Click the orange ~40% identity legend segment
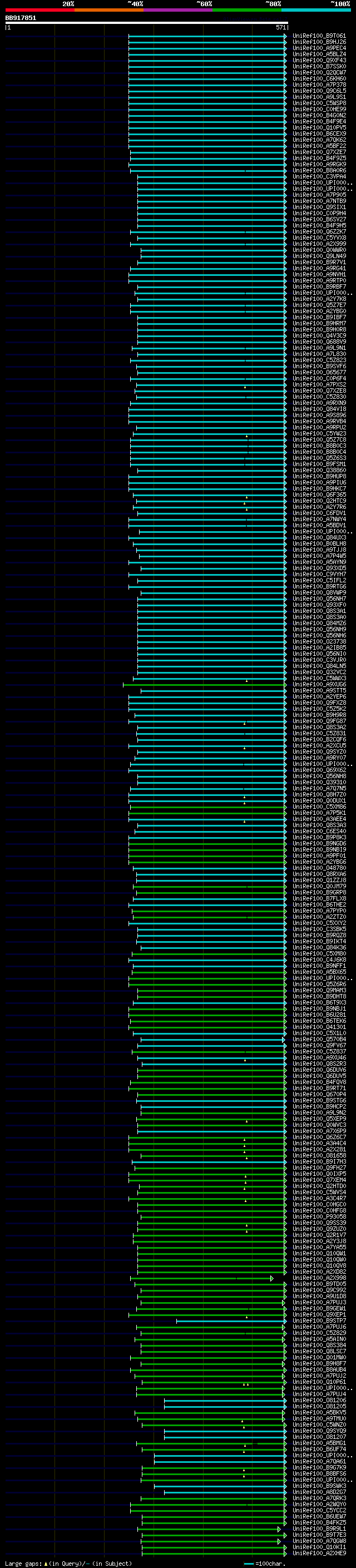The height and width of the screenshot is (1568, 356). [109, 10]
